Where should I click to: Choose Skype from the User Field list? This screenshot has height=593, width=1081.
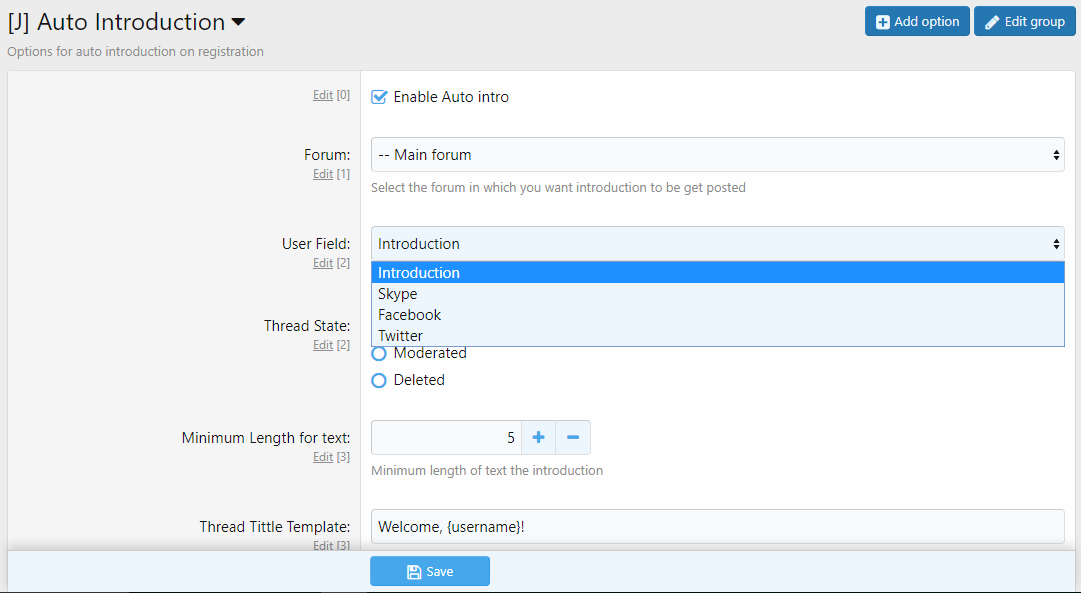tap(398, 294)
